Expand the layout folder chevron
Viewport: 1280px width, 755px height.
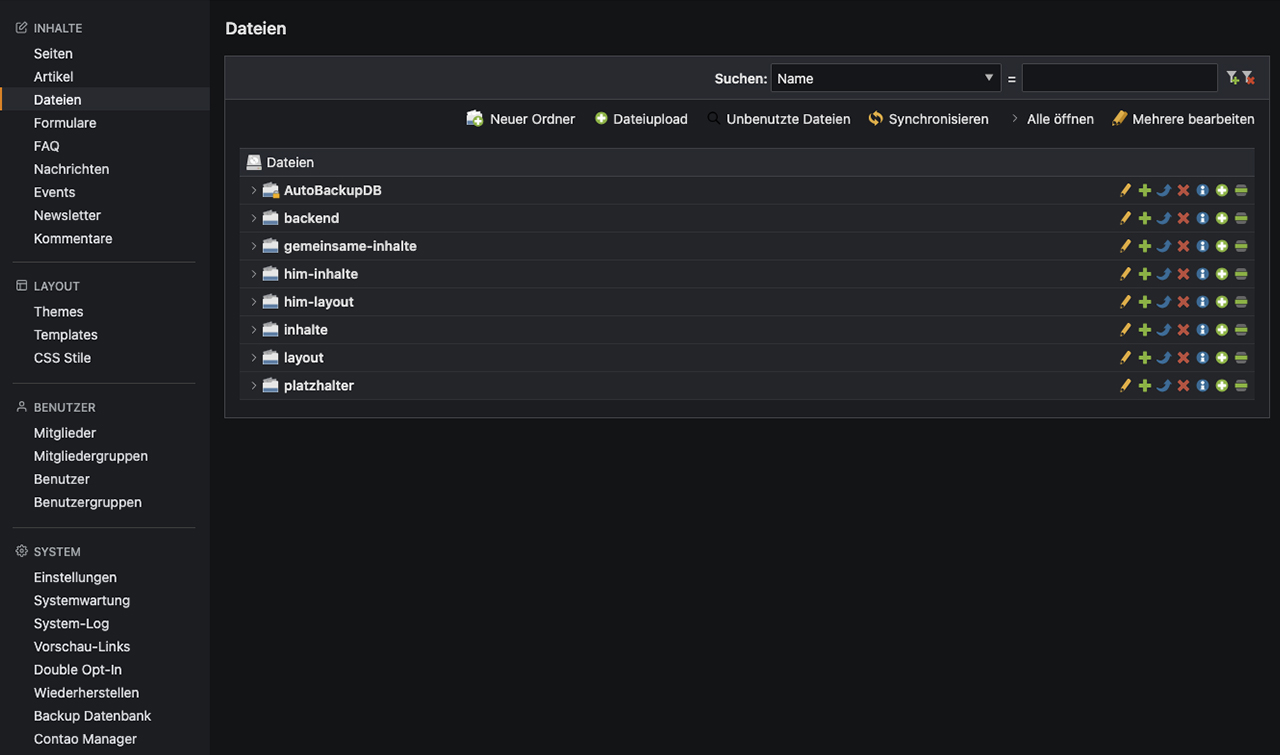[x=254, y=358]
